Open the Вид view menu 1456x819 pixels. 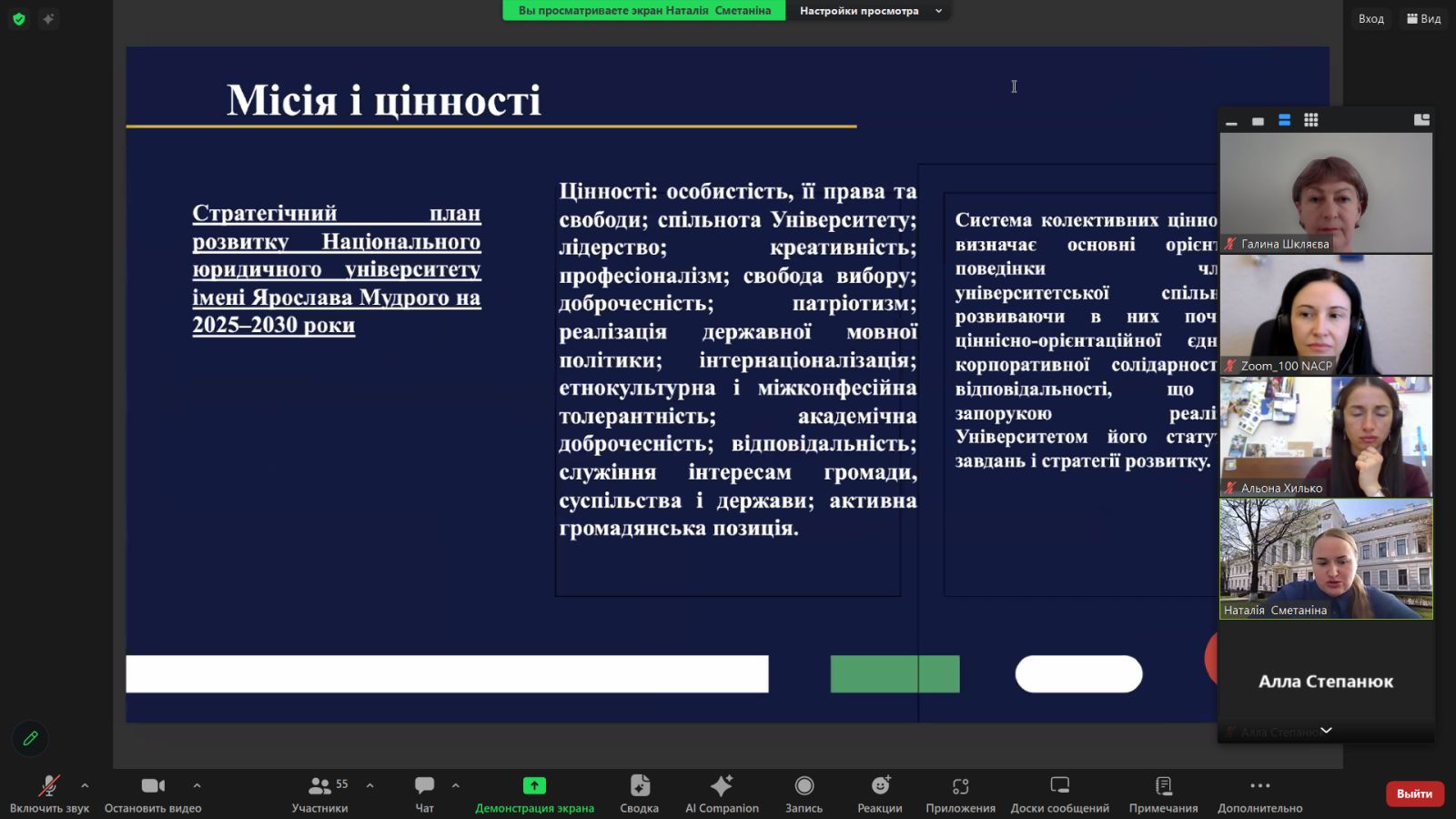[1424, 18]
